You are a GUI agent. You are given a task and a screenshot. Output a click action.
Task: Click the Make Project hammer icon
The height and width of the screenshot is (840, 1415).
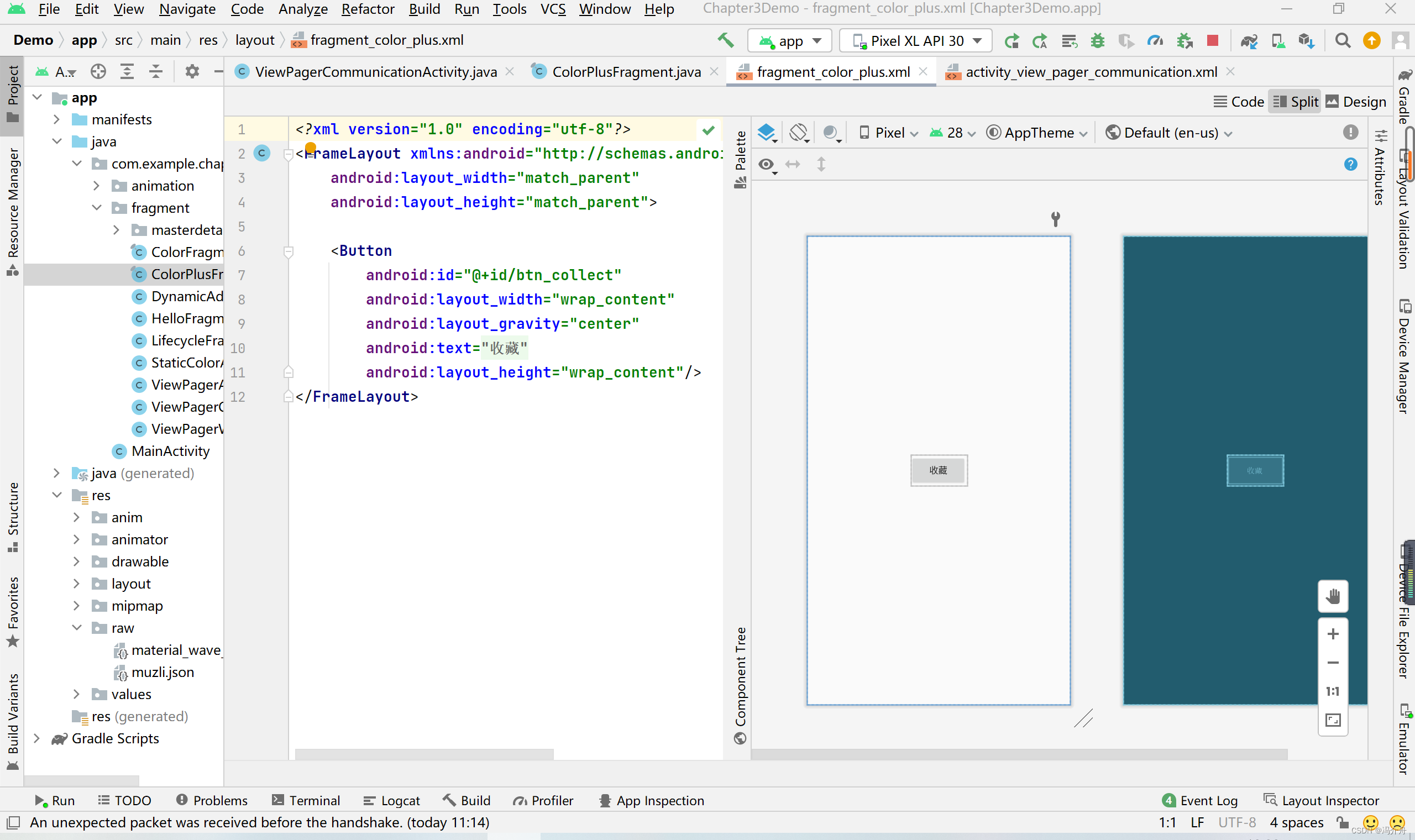point(726,40)
